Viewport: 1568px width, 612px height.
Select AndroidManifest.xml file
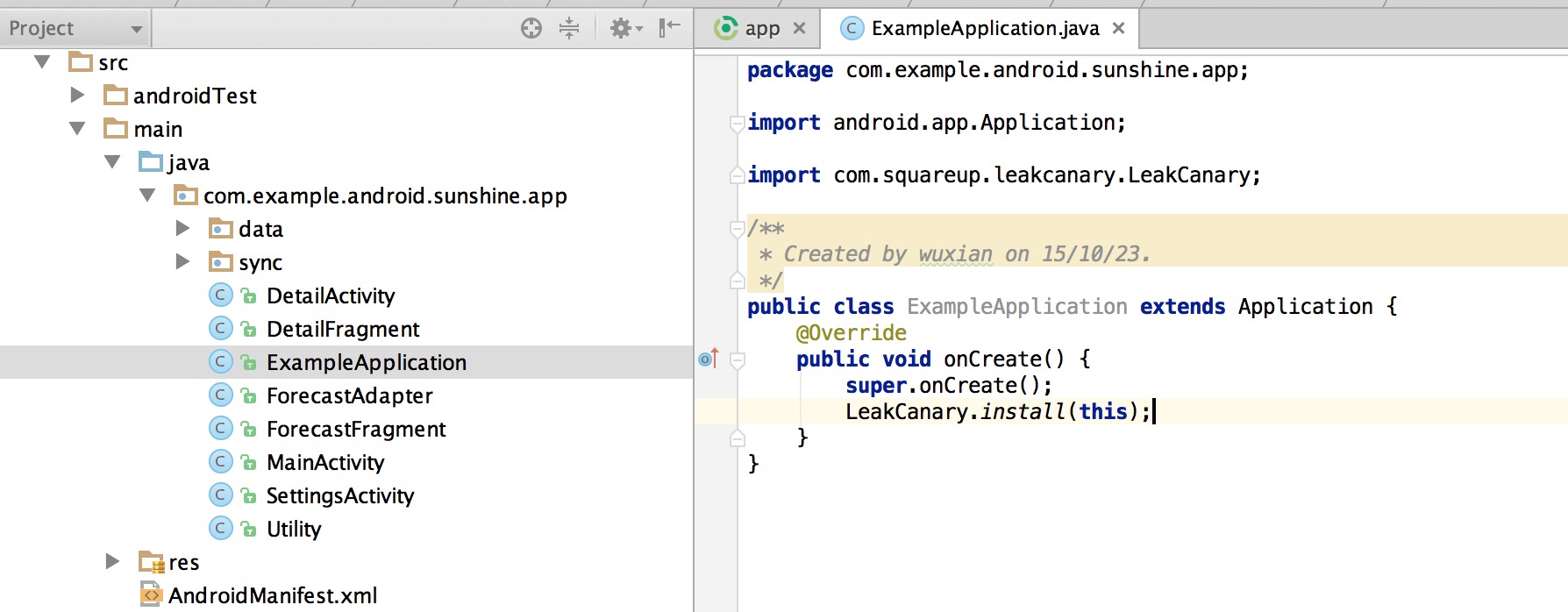pyautogui.click(x=273, y=595)
